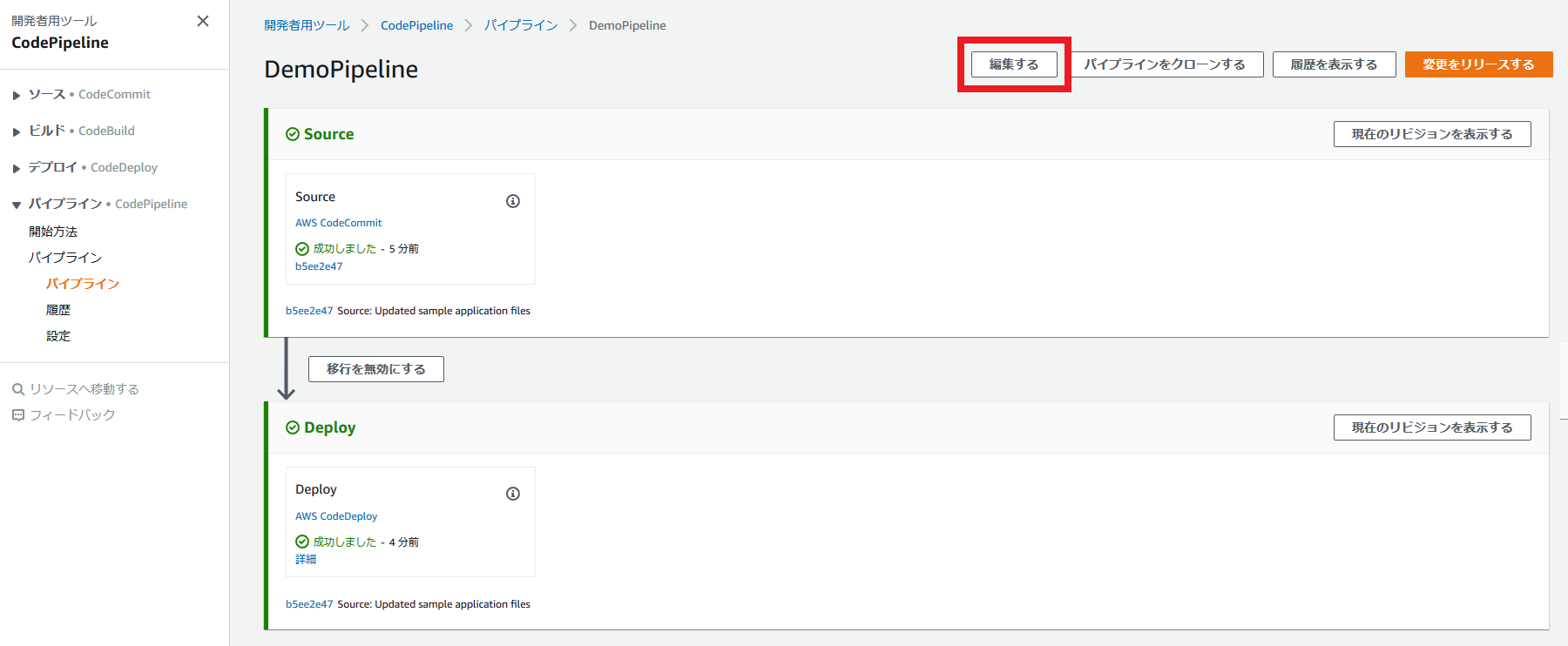Viewport: 1568px width, 646px height.
Task: Expand the ソース CodeCommit section
Action: click(x=16, y=95)
